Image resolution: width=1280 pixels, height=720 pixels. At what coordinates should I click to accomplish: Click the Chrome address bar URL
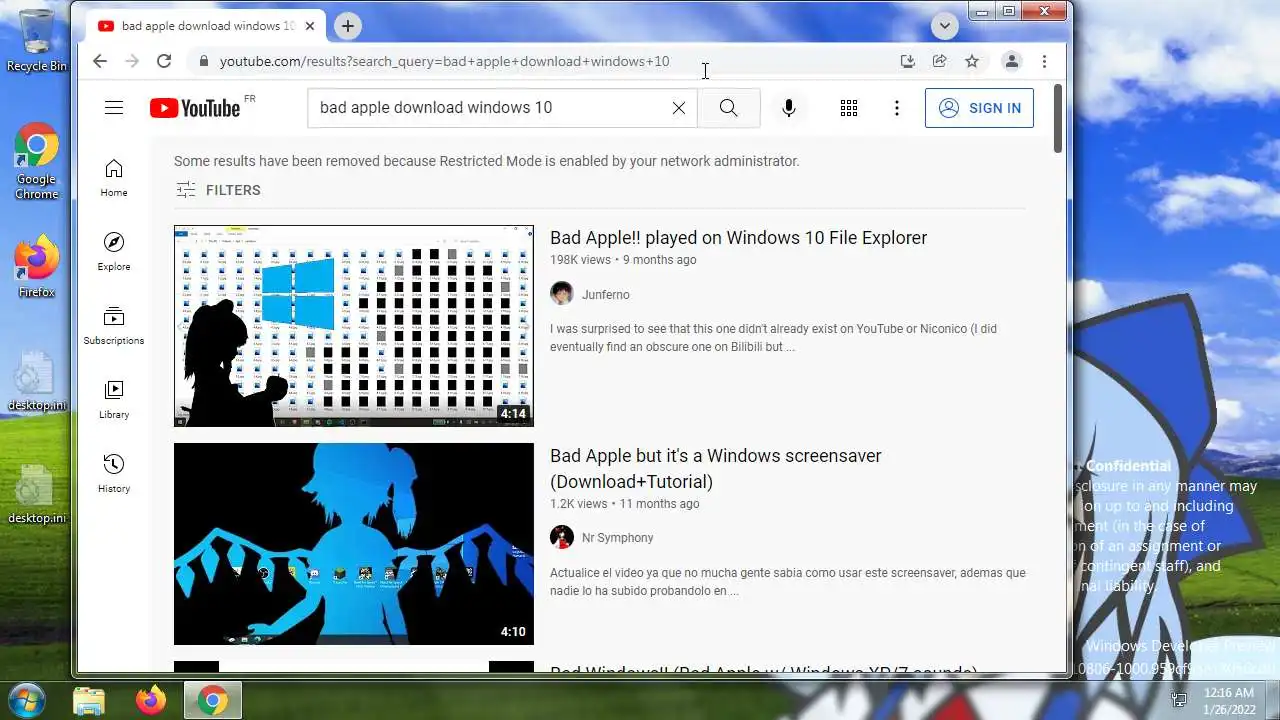[x=445, y=61]
